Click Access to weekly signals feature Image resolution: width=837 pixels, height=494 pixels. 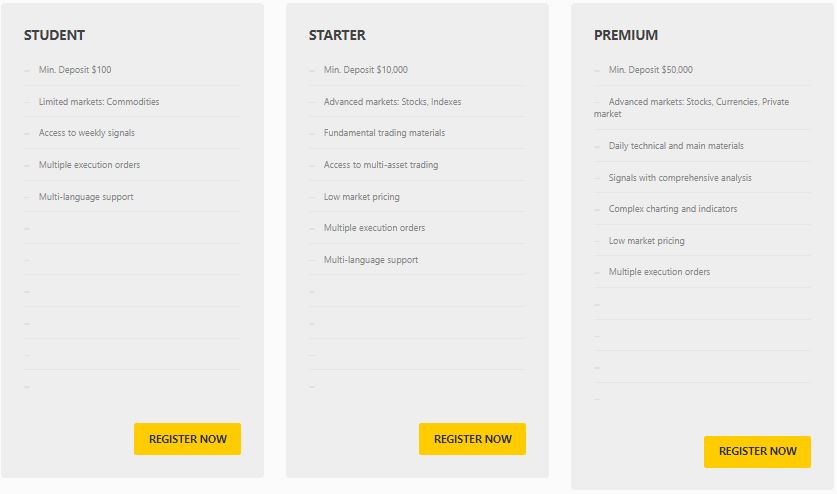click(86, 133)
